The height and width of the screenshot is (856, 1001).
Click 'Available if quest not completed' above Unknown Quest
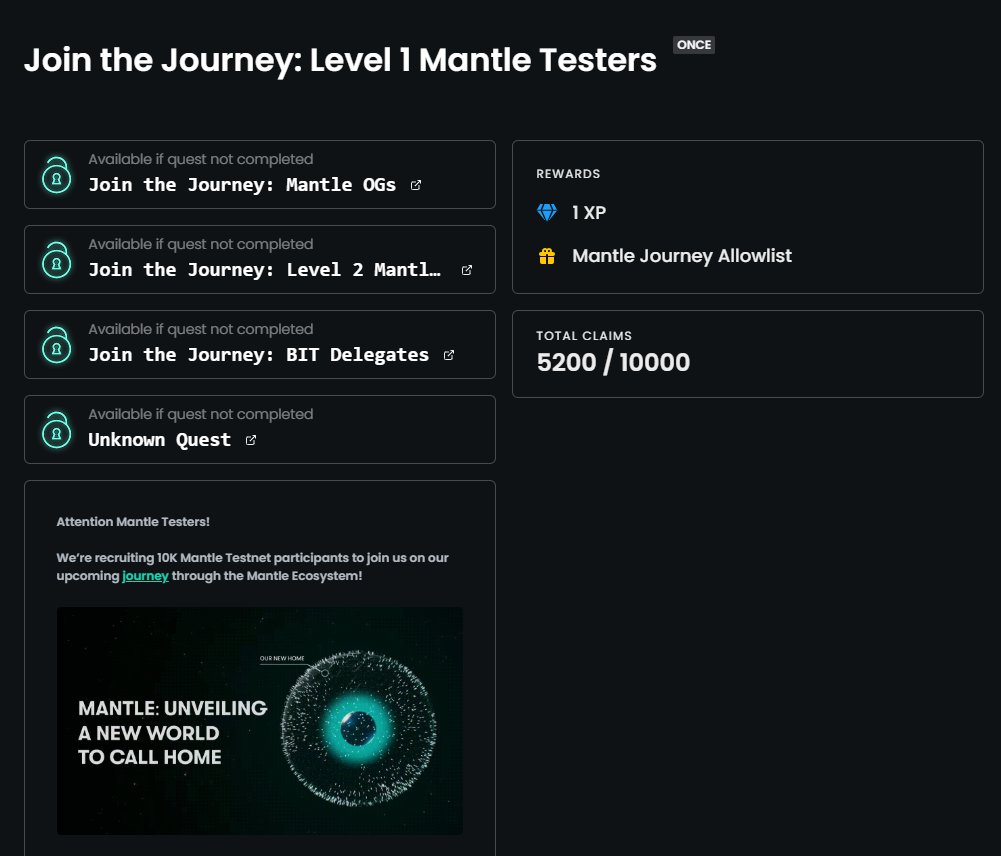pos(201,414)
